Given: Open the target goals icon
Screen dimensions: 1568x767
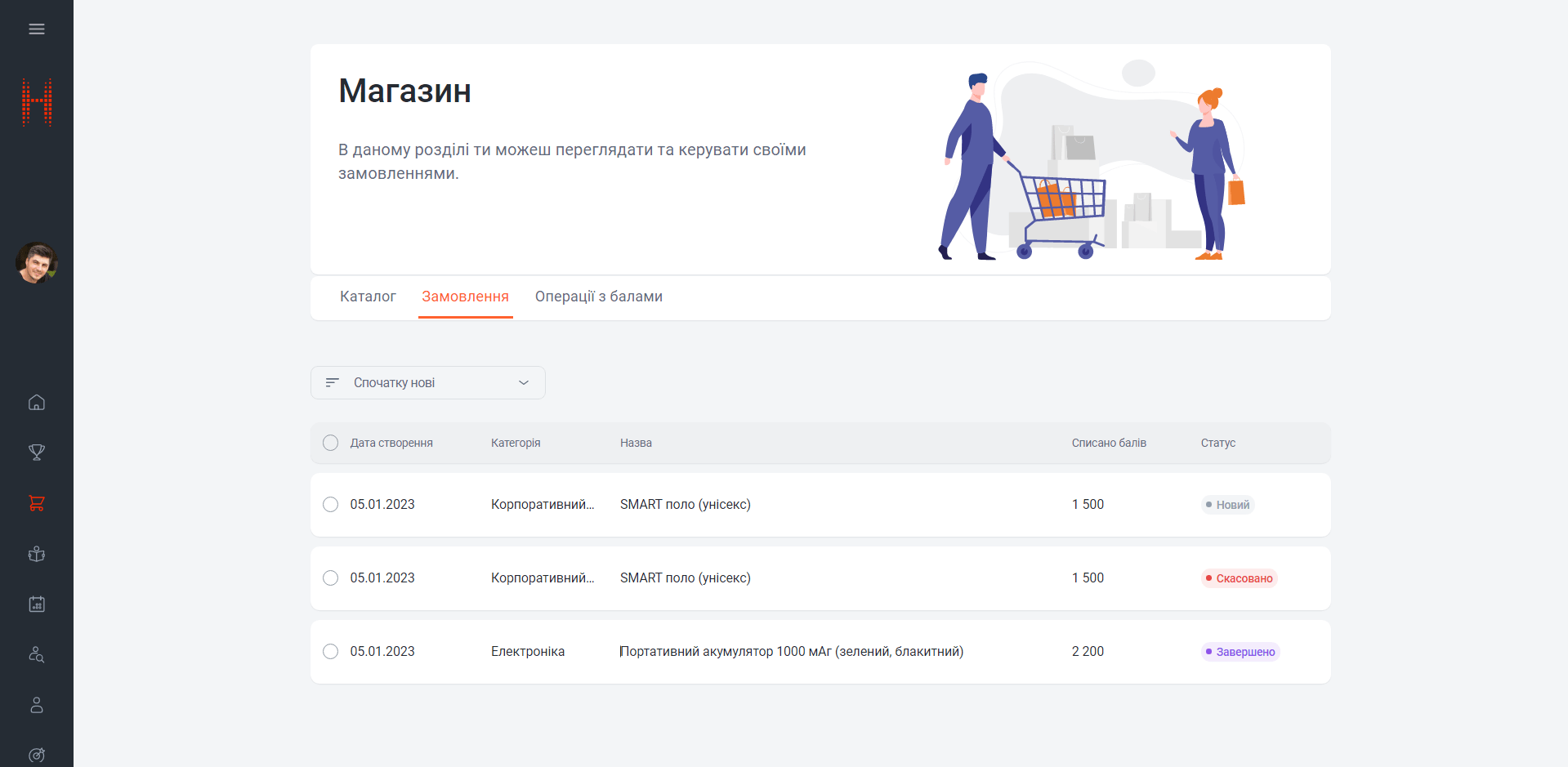Looking at the screenshot, I should coord(37,755).
